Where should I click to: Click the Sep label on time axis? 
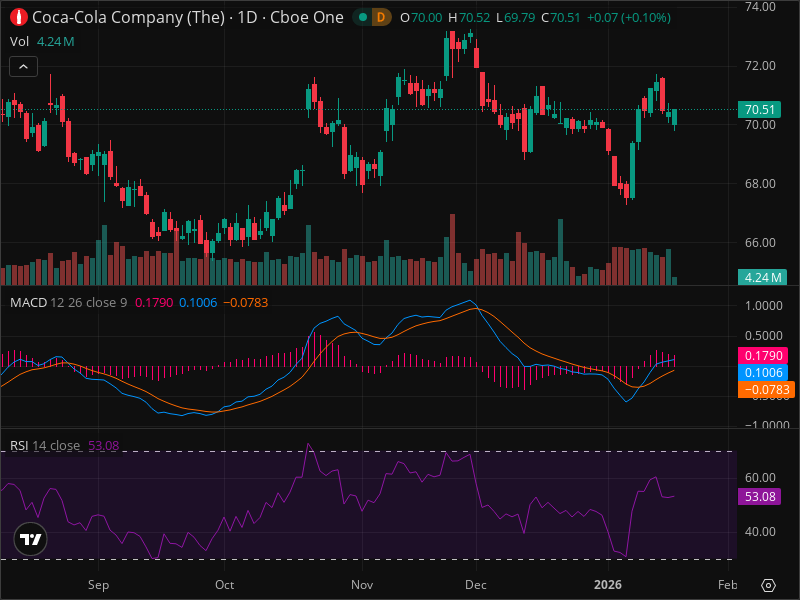point(98,585)
